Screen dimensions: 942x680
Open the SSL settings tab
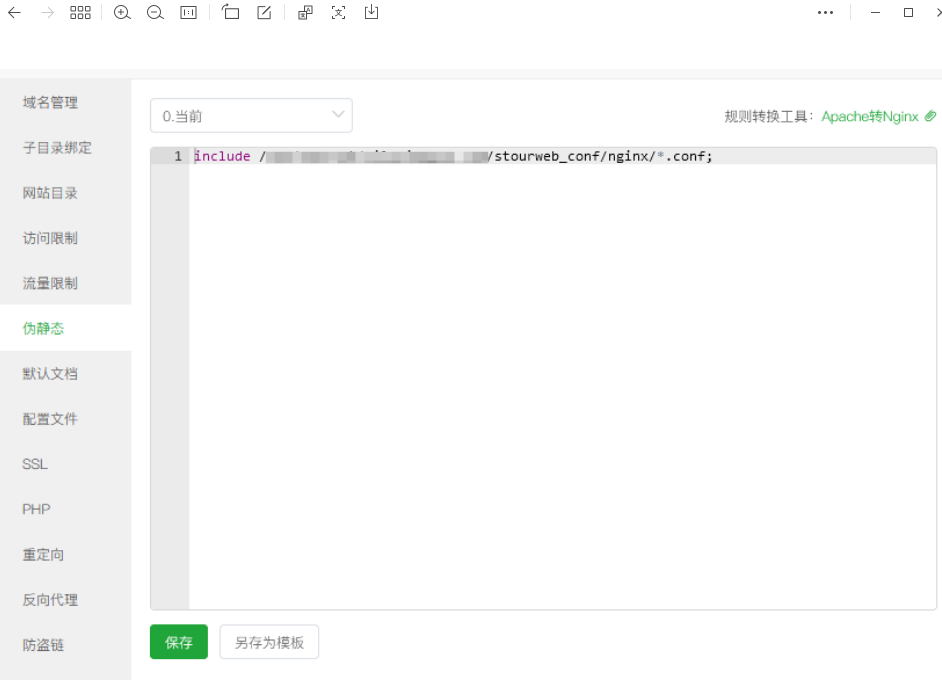pos(35,464)
